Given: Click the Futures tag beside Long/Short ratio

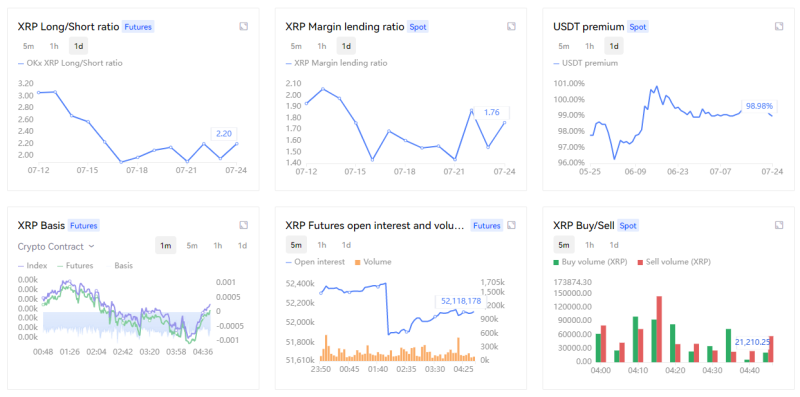Looking at the screenshot, I should pyautogui.click(x=138, y=27).
